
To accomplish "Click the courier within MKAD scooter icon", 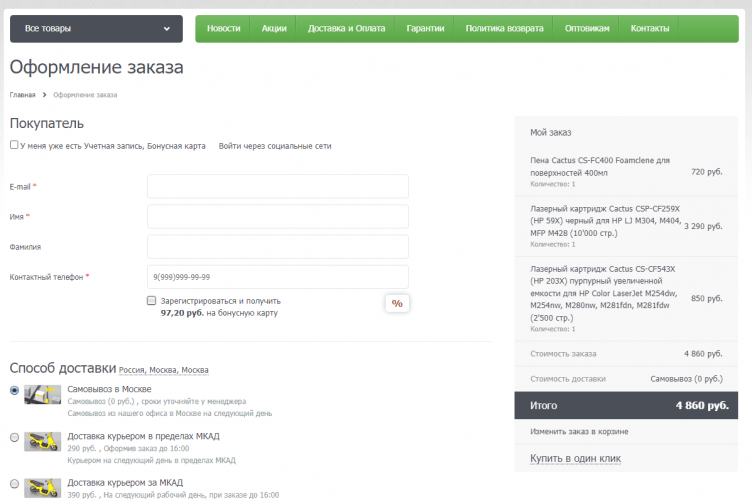I will pos(43,441).
